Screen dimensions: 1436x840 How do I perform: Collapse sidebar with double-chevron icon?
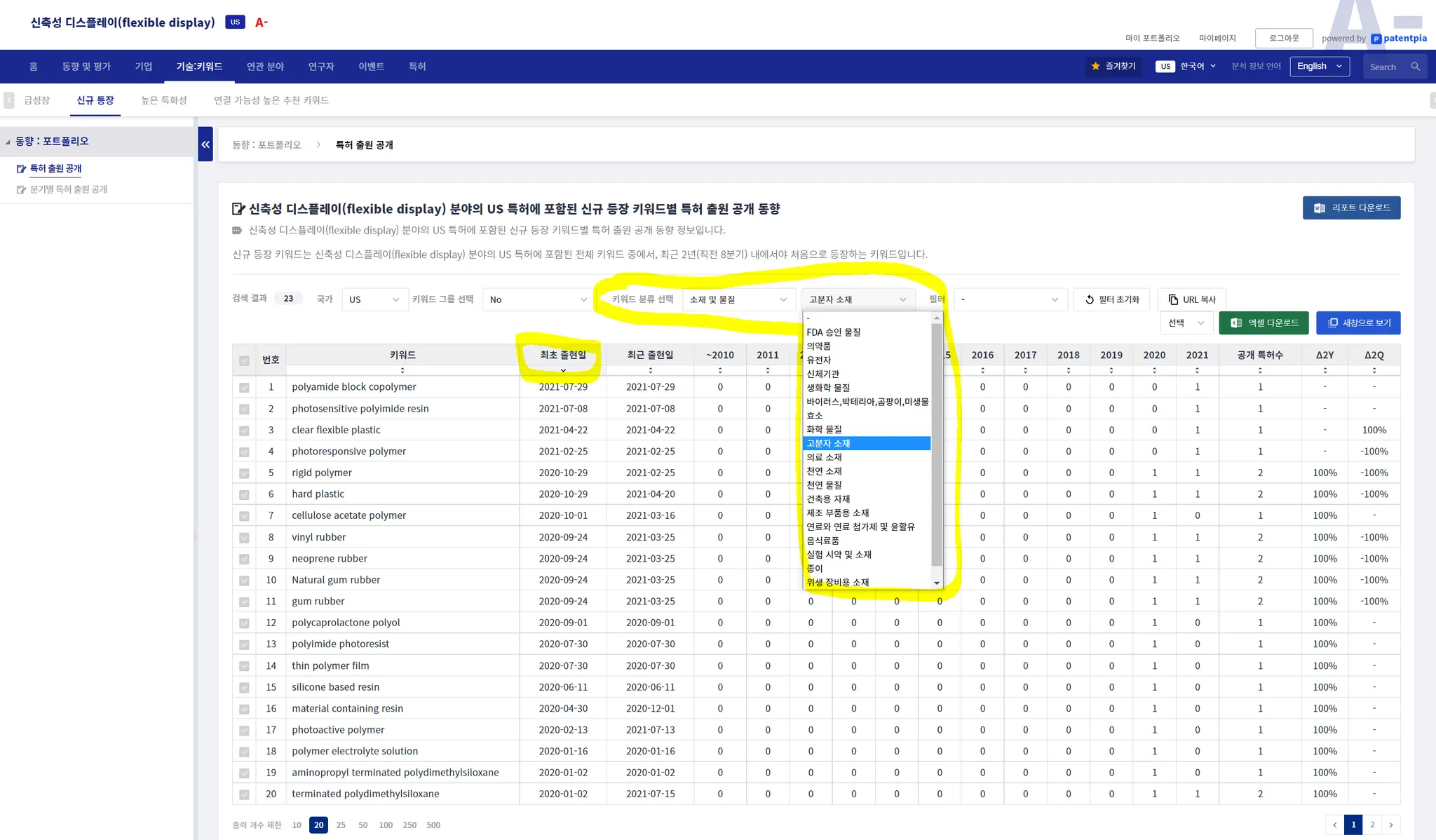205,144
